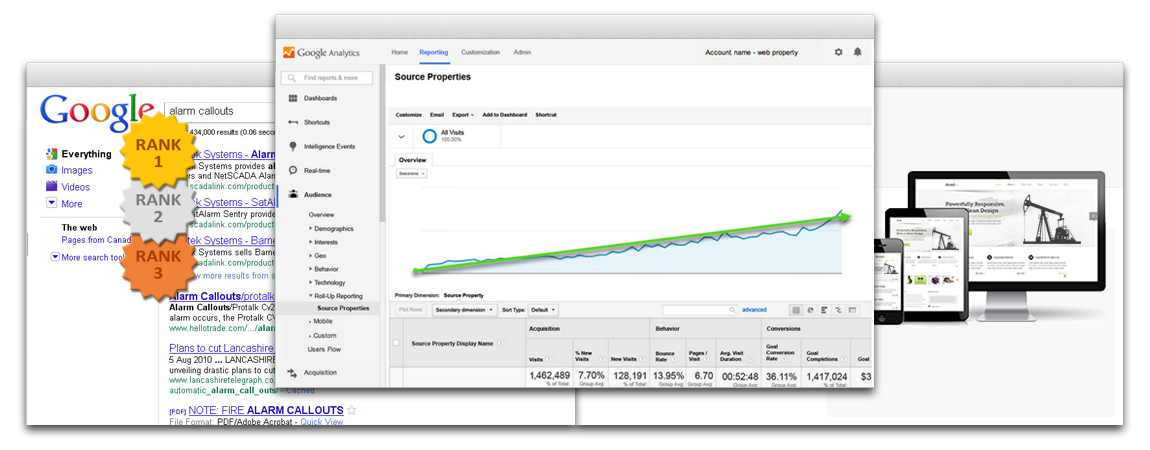This screenshot has width=1150, height=450.
Task: Click the Find reports & more search field
Action: click(329, 77)
